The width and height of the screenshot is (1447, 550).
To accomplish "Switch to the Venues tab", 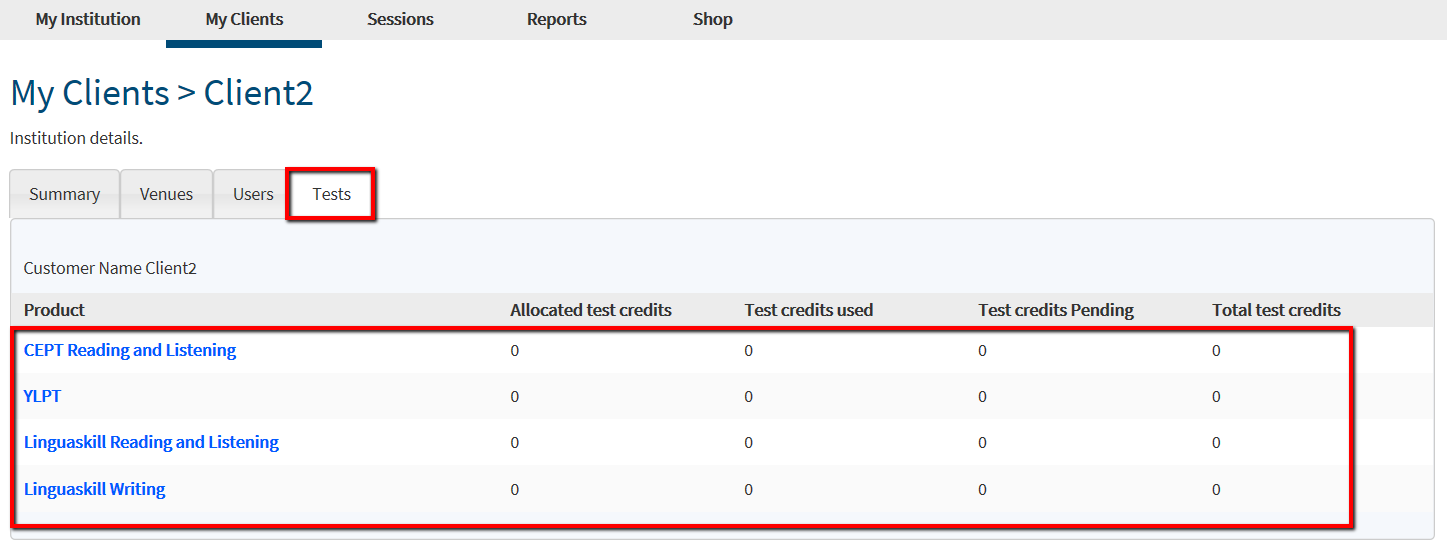I will [166, 194].
